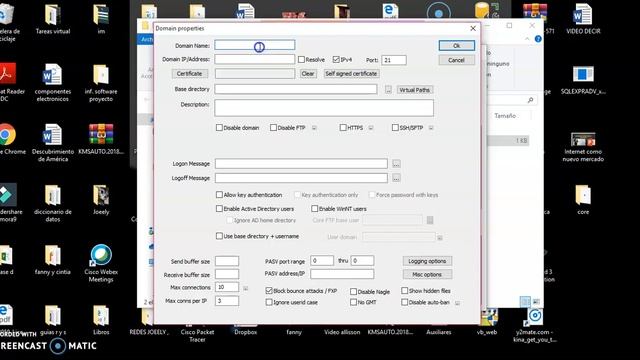
Task: Enable Disable auto-ban checkbox
Action: (404, 302)
